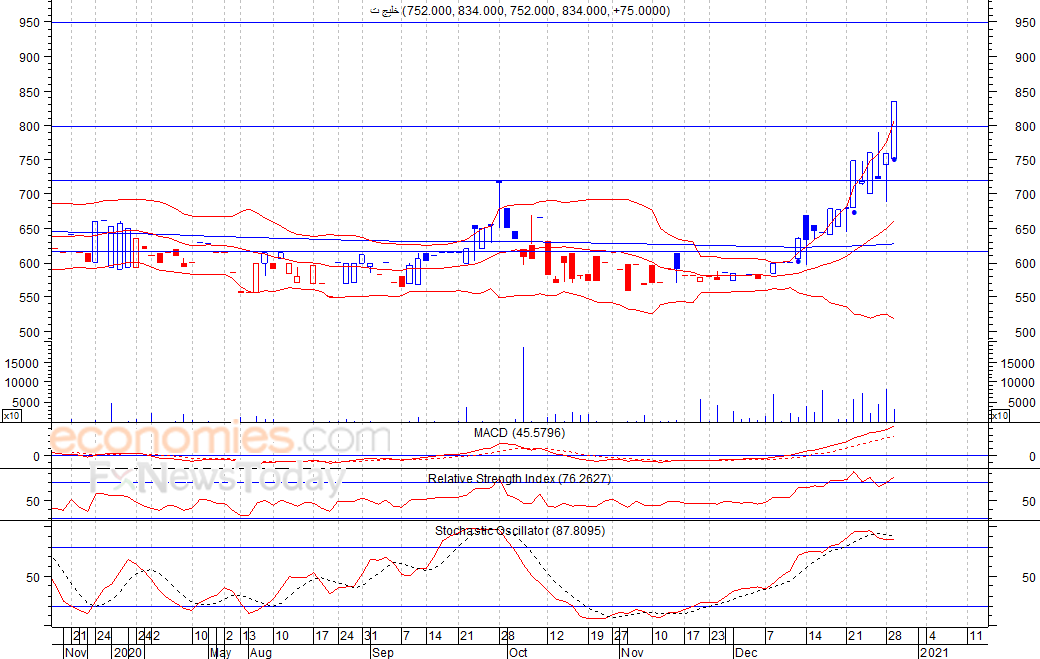Viewport: 1040px width, 659px height.
Task: Click the 850 label on left price axis
Action: (30, 93)
